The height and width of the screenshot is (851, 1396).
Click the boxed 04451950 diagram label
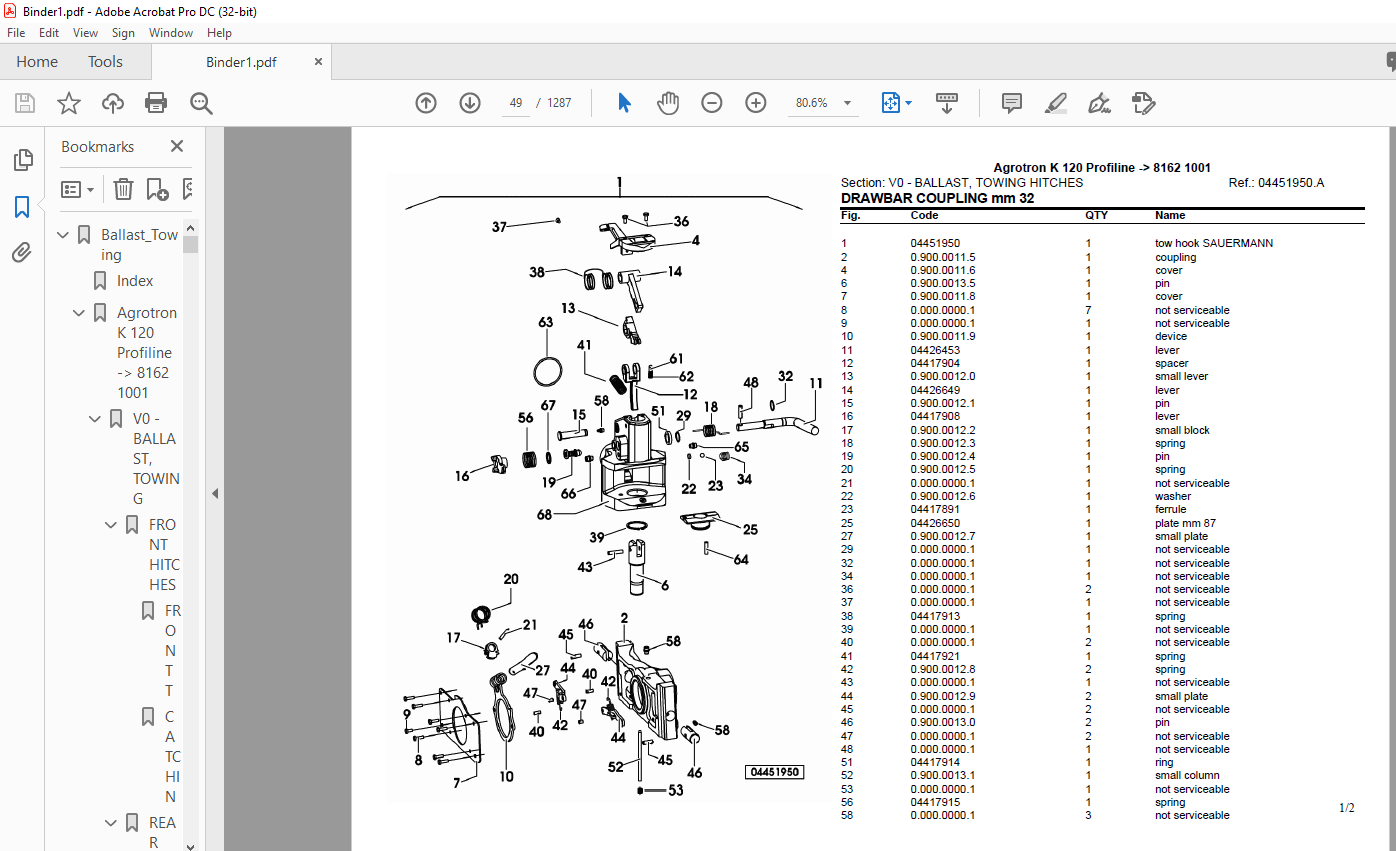[x=775, y=772]
